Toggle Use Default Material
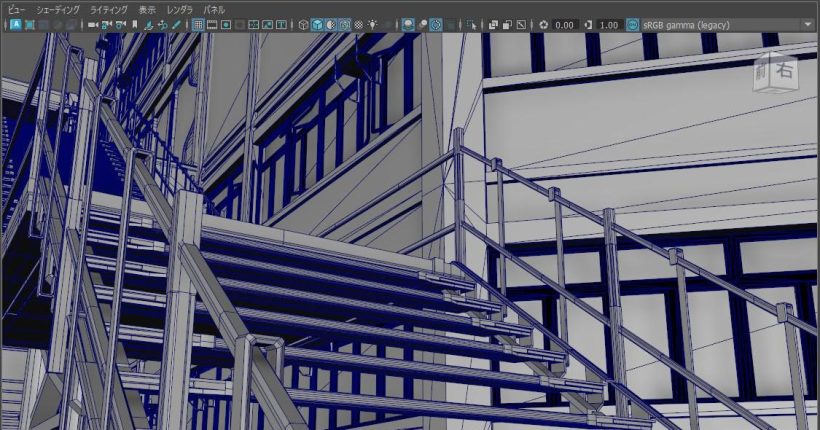Image resolution: width=820 pixels, height=430 pixels. tap(331, 25)
